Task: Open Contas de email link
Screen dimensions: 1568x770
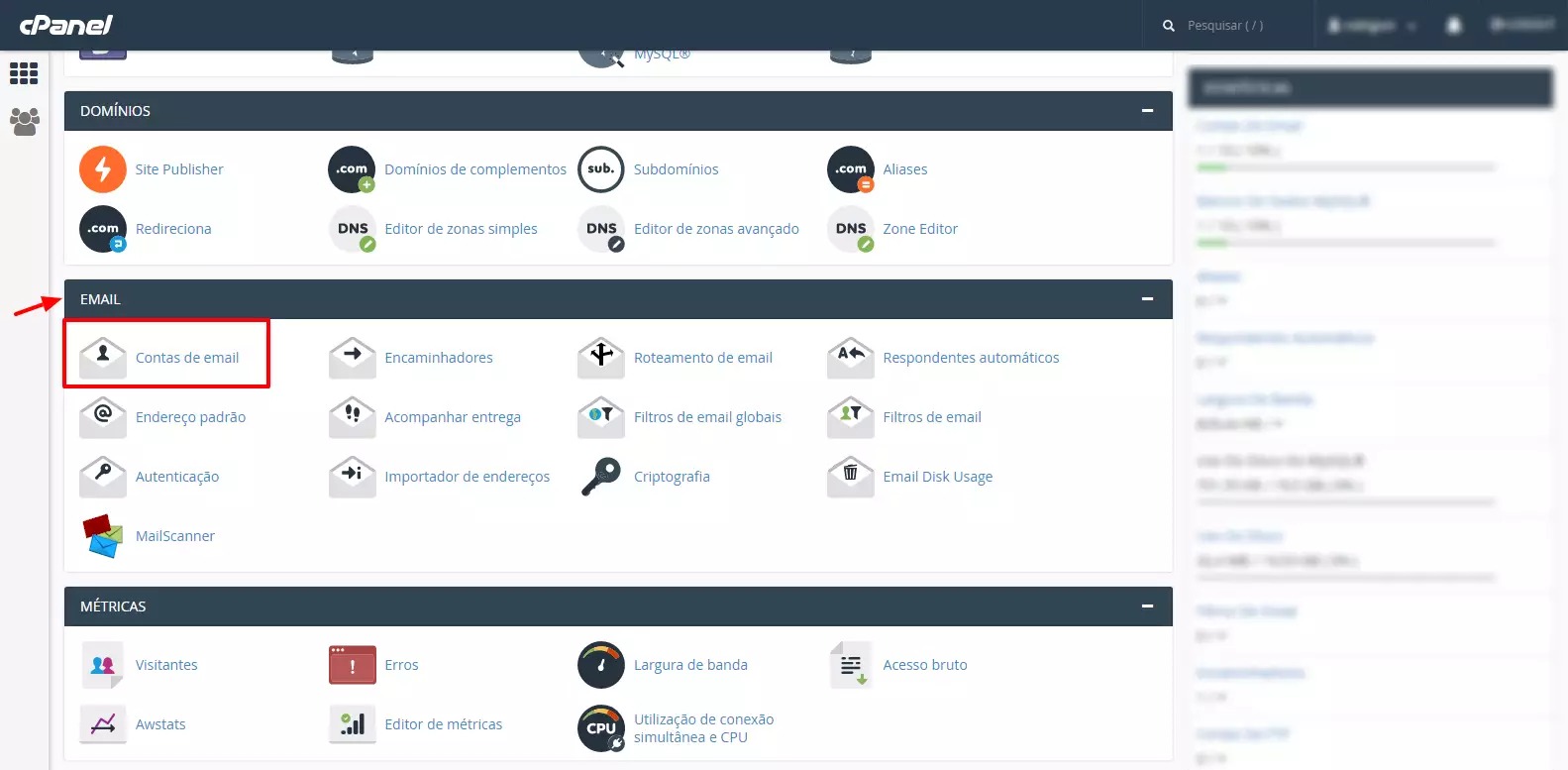Action: [187, 358]
